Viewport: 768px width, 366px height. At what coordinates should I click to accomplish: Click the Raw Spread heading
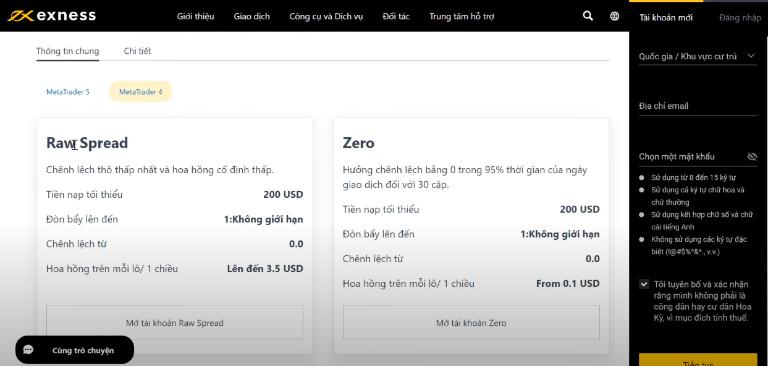pyautogui.click(x=87, y=143)
